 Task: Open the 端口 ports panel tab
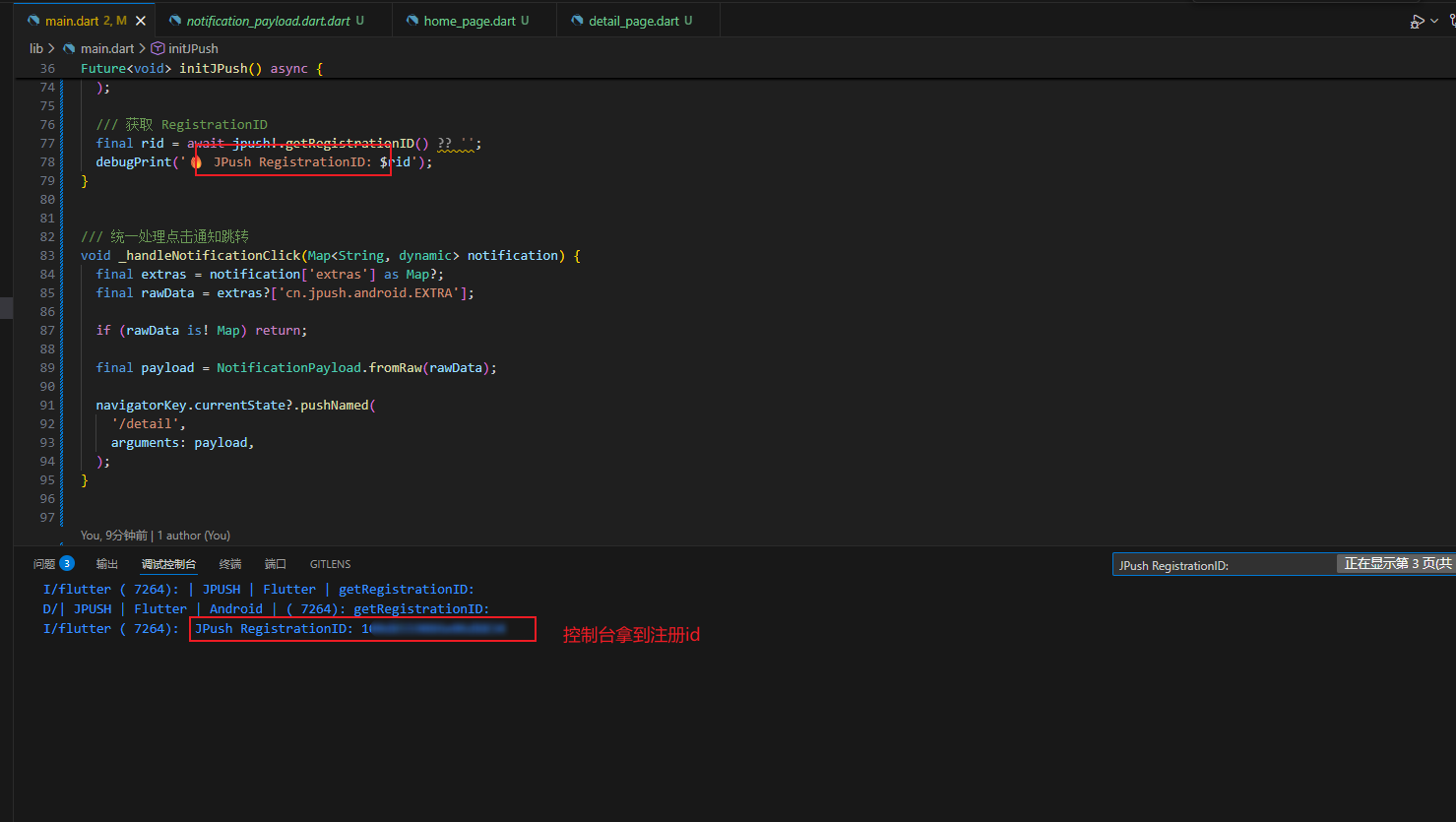[276, 564]
